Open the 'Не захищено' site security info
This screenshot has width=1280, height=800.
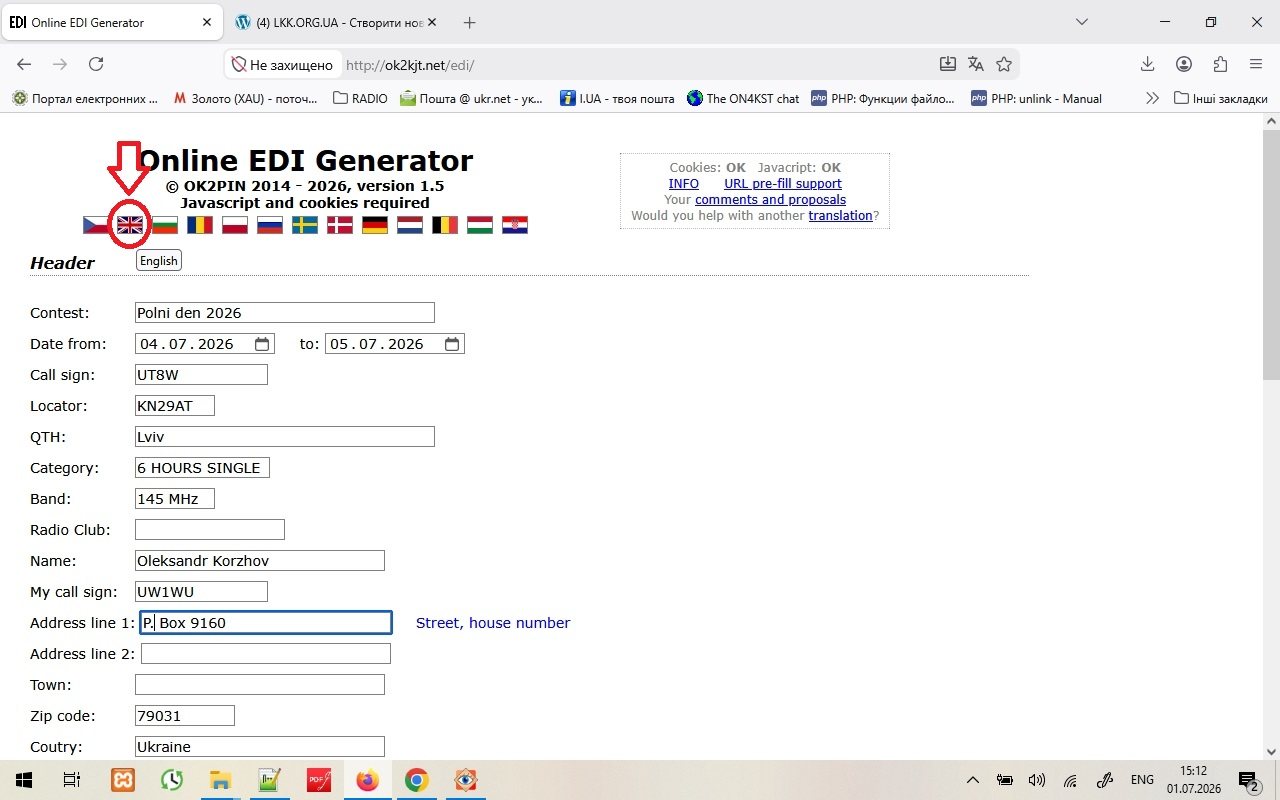click(282, 65)
